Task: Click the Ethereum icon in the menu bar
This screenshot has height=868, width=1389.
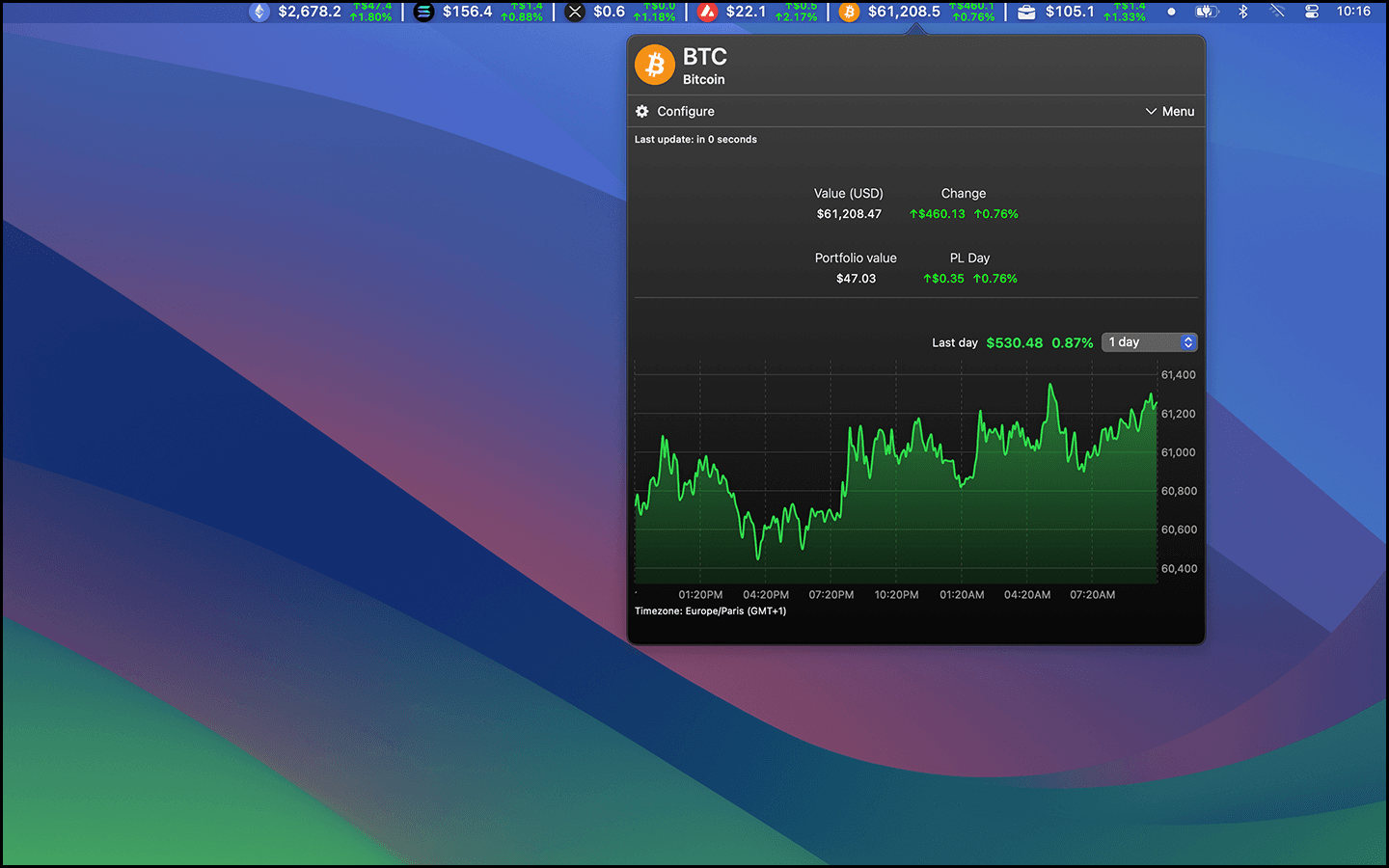Action: [x=259, y=12]
